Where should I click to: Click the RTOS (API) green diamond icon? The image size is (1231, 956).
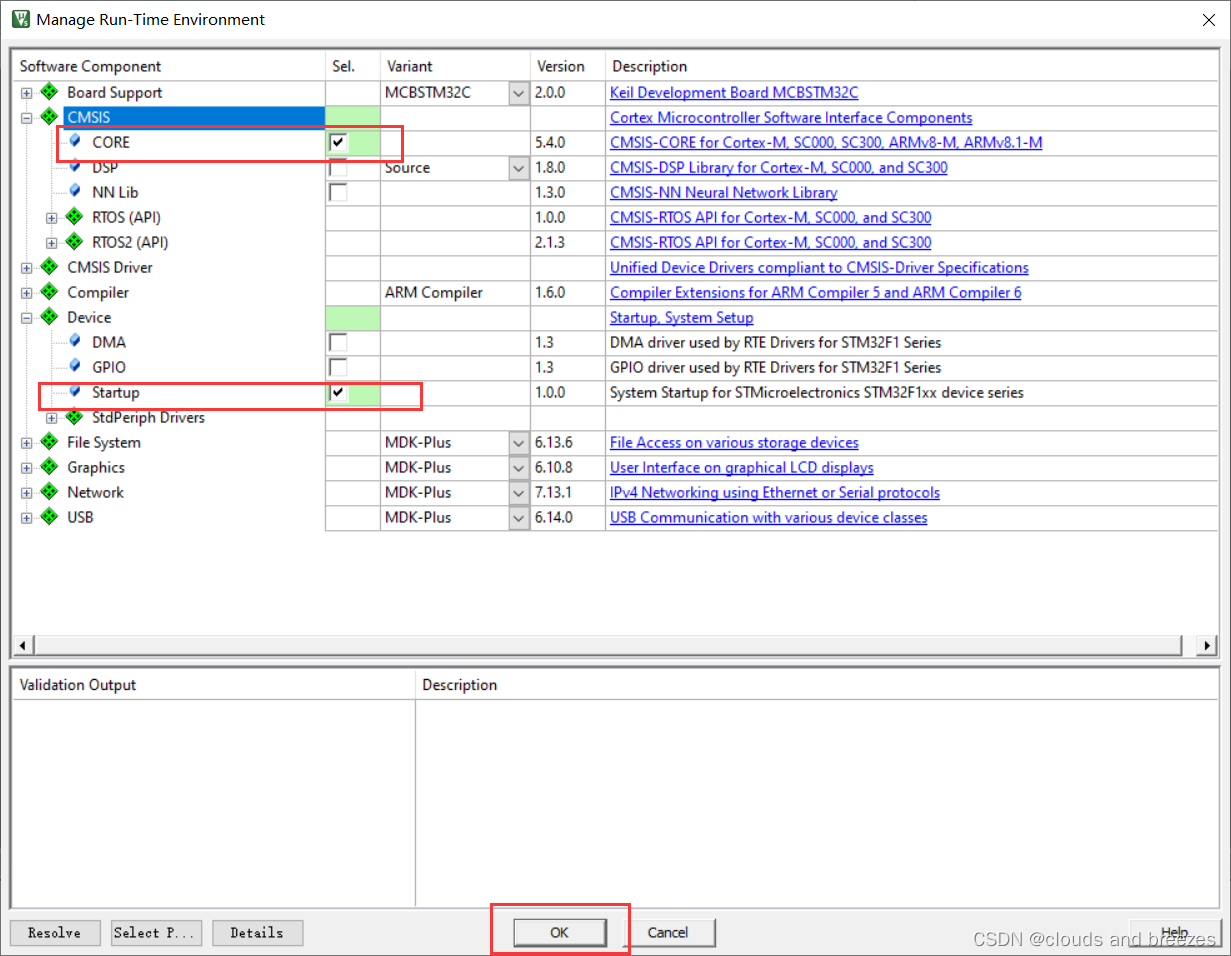pos(74,217)
